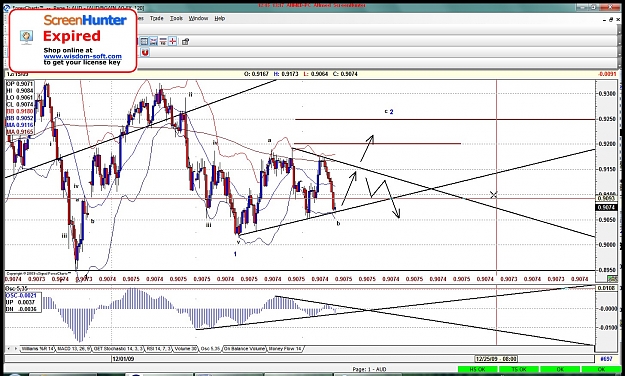This screenshot has width=625, height=376.
Task: Click the H: 0.9173 high value in header
Action: pyautogui.click(x=286, y=74)
